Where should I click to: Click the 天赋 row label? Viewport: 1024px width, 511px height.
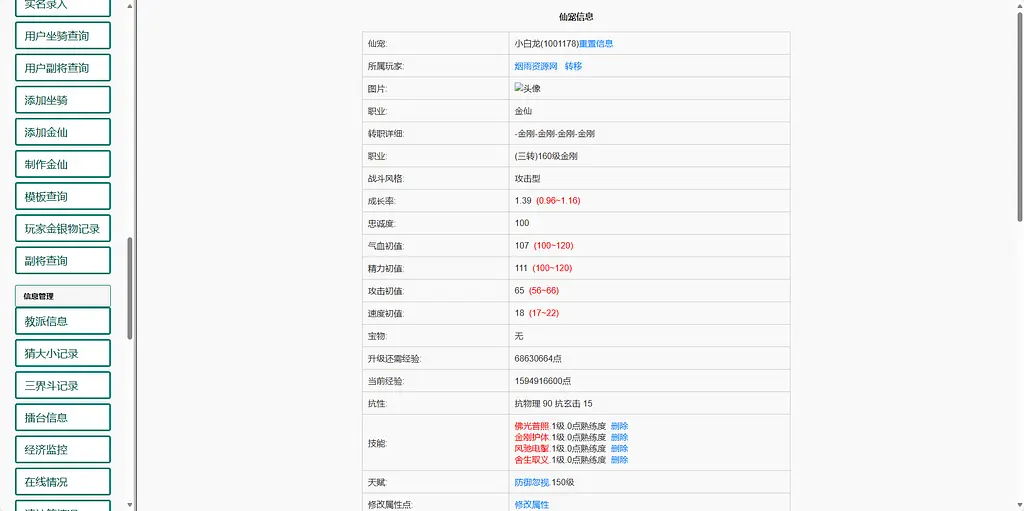pyautogui.click(x=377, y=482)
